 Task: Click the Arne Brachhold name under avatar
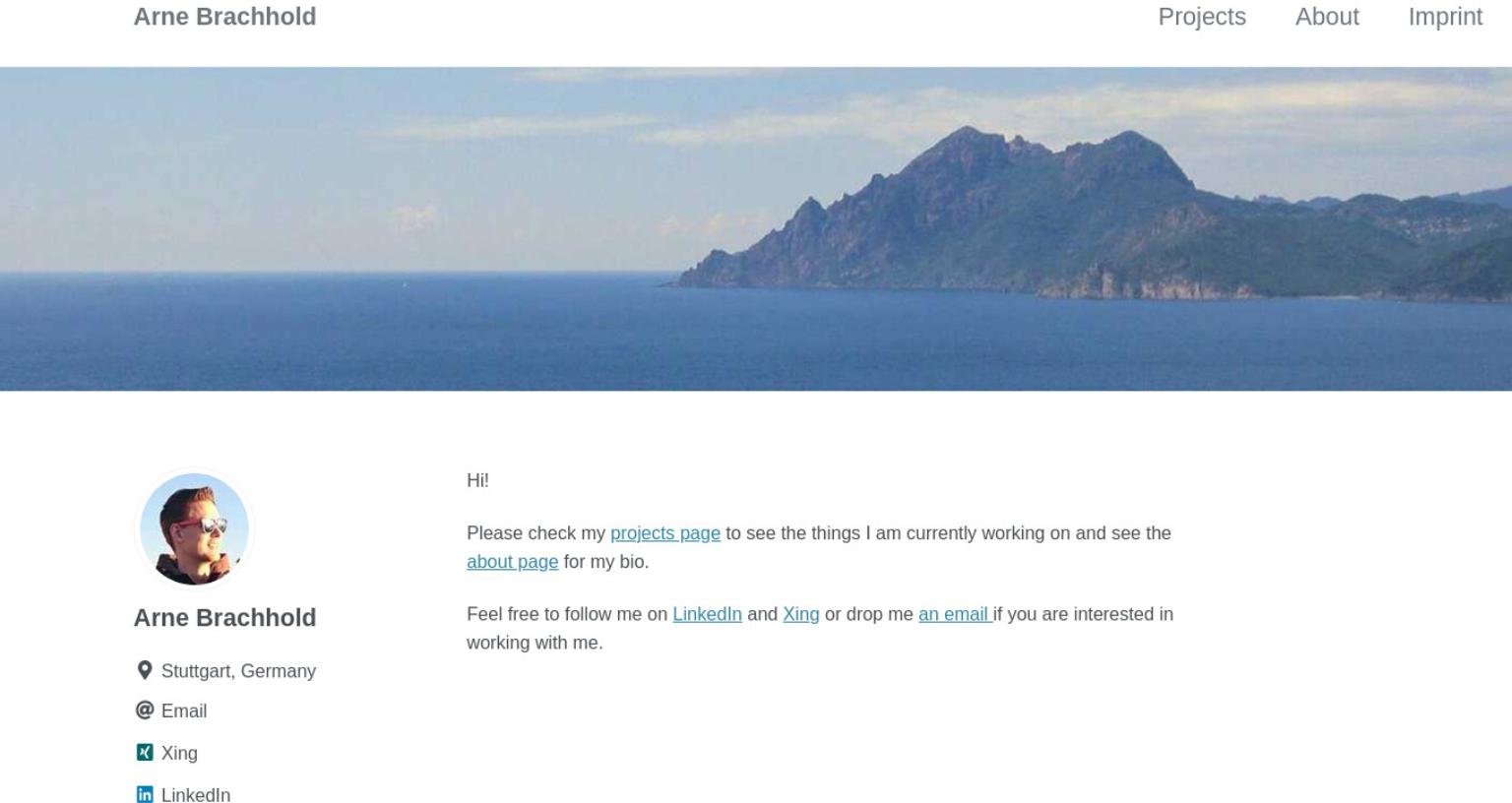pyautogui.click(x=224, y=617)
